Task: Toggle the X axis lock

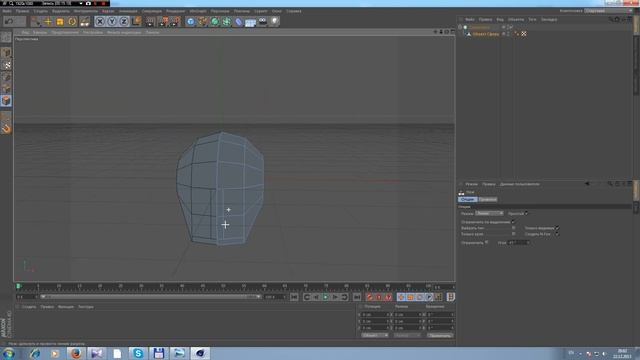Action: tap(100, 22)
